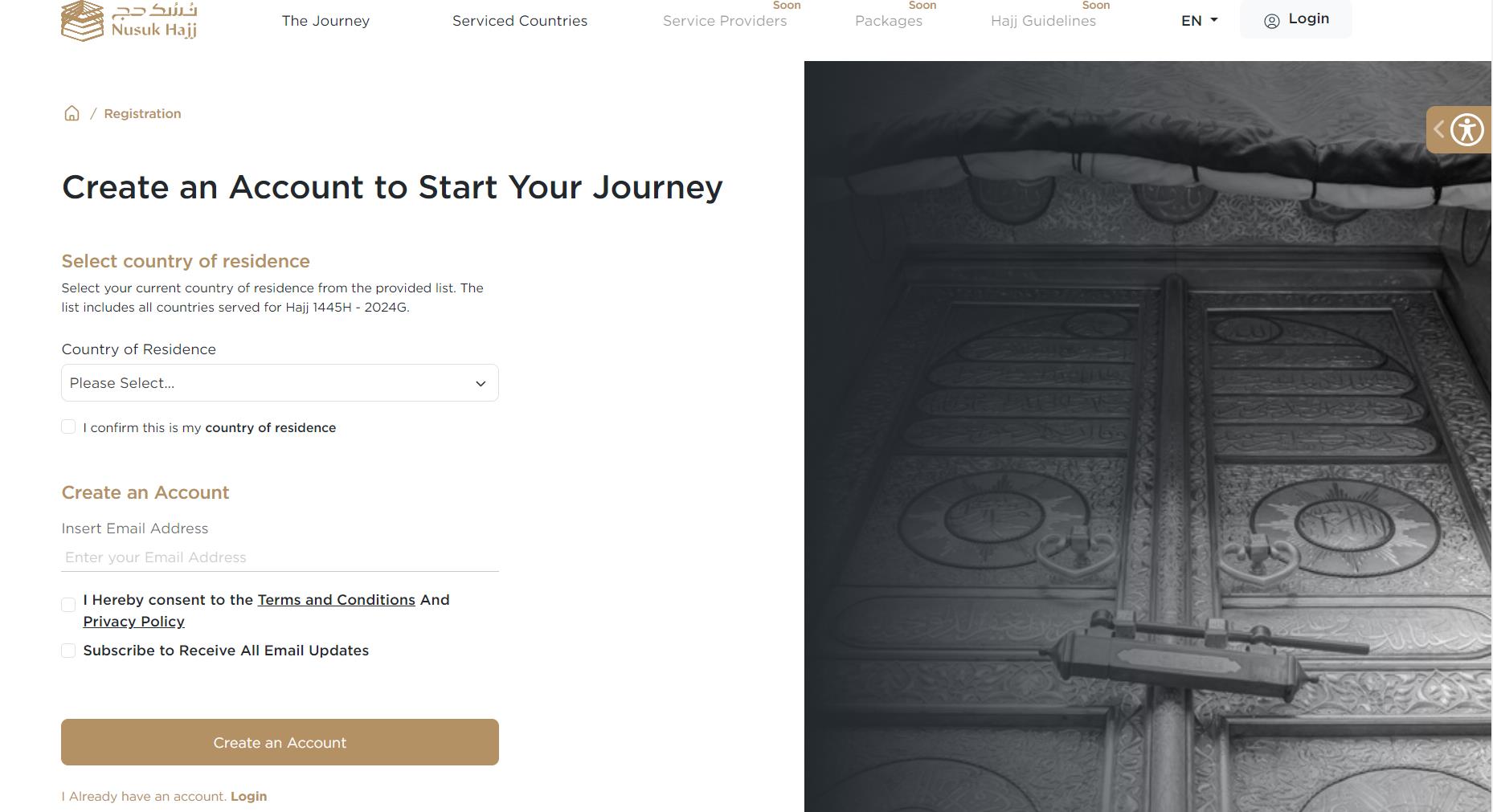Focus the Email Address input field
This screenshot has width=1493, height=812.
(280, 557)
